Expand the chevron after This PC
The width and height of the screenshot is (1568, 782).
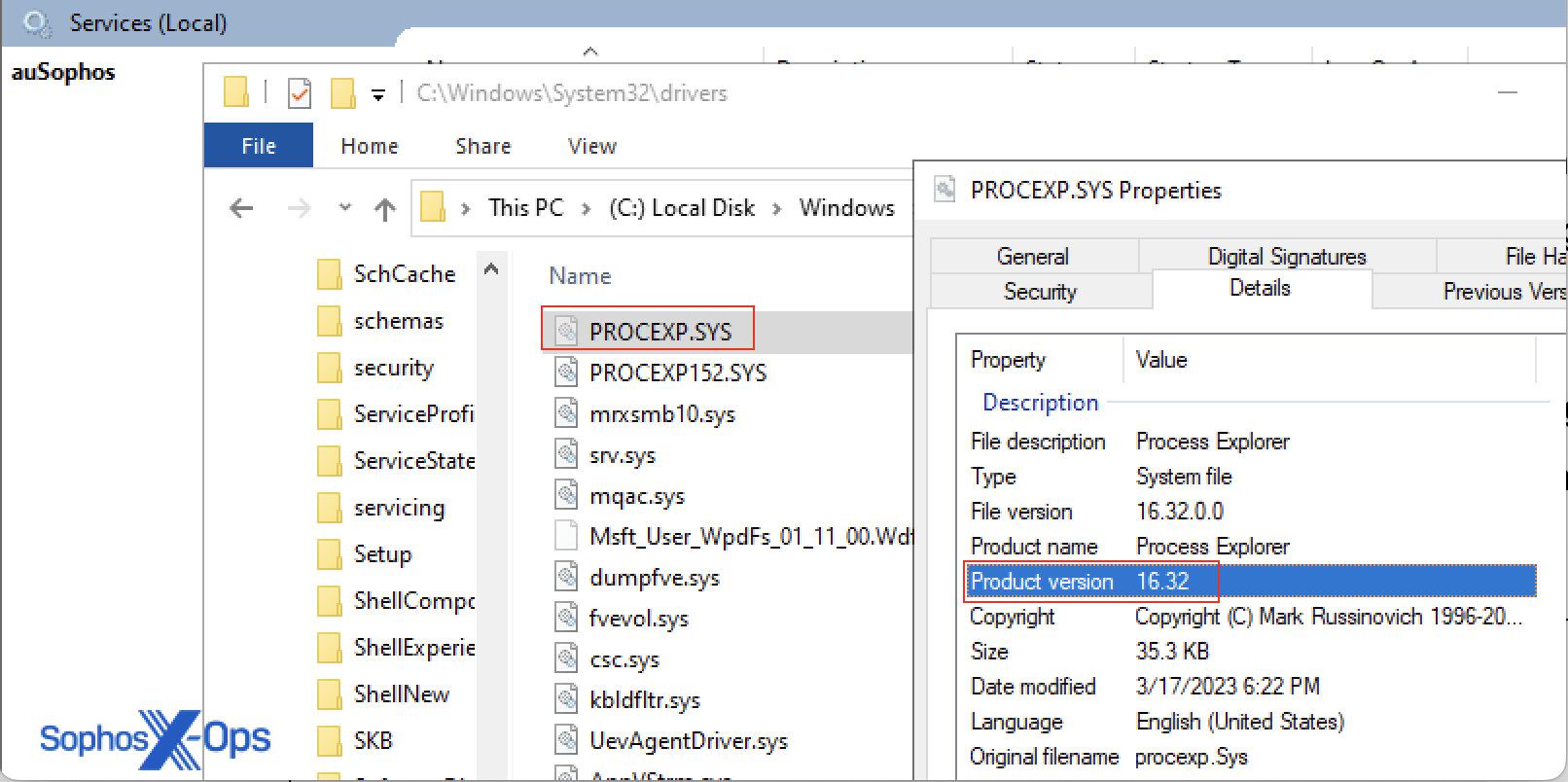pyautogui.click(x=586, y=208)
